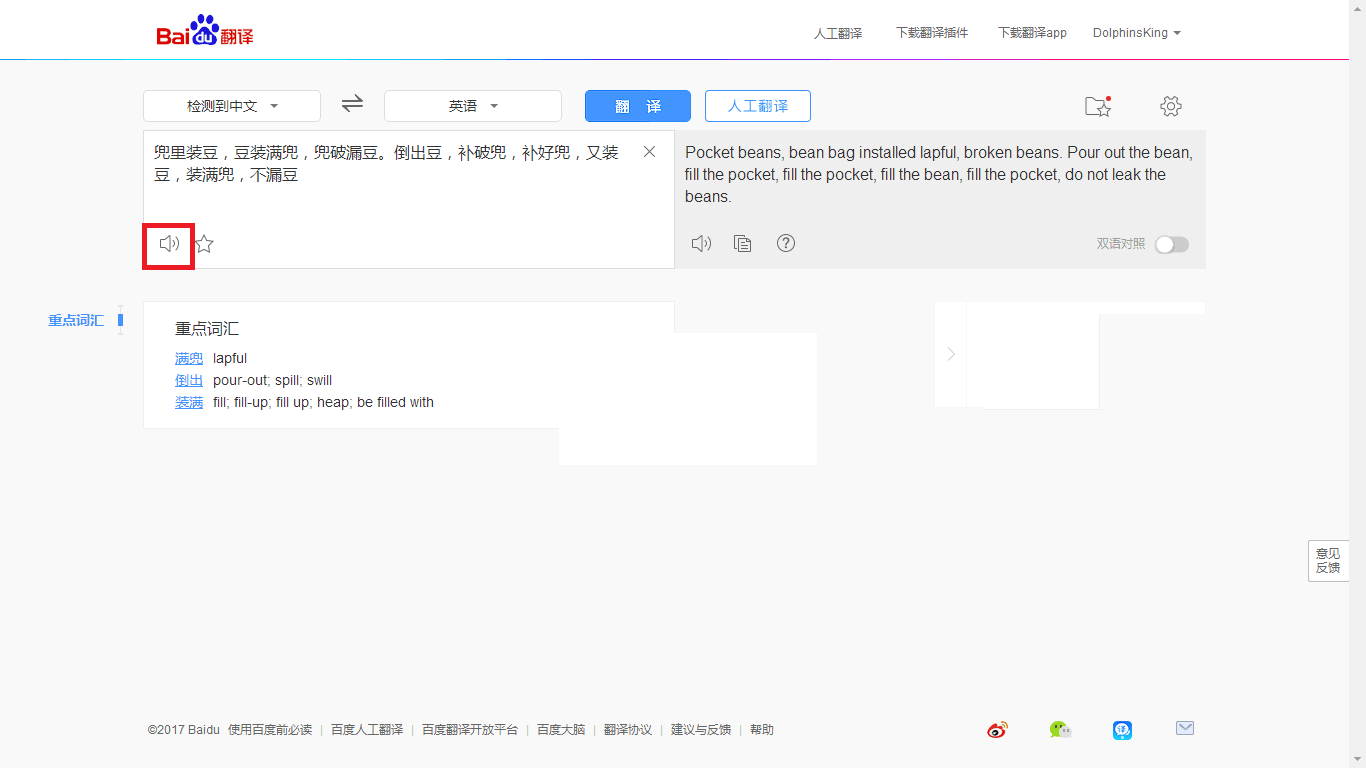This screenshot has width=1366, height=768.
Task: Select 重点词汇 side tab
Action: coord(76,320)
